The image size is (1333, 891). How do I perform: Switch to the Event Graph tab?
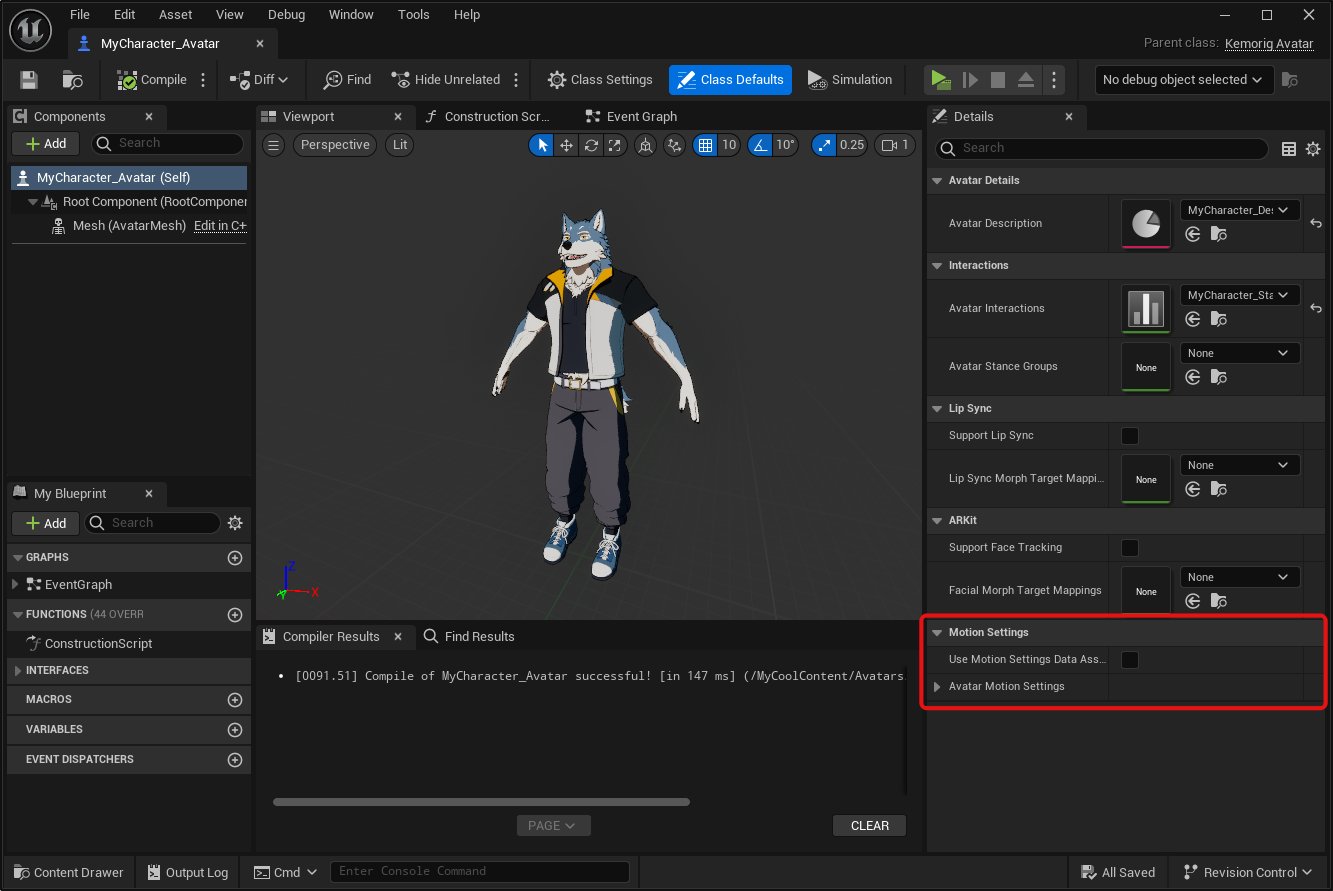(641, 117)
